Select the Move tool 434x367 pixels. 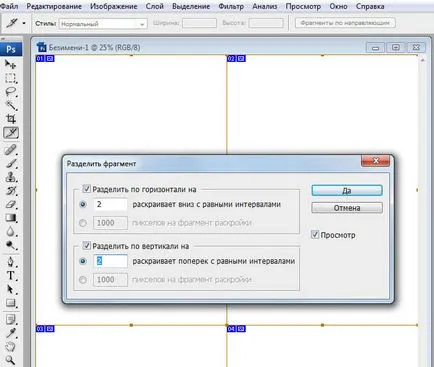click(x=11, y=64)
